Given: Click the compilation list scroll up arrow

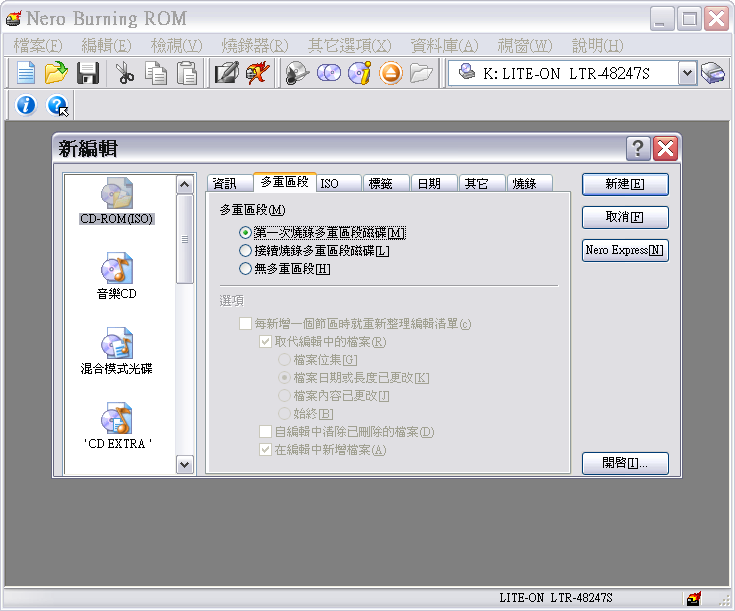Looking at the screenshot, I should coord(185,185).
